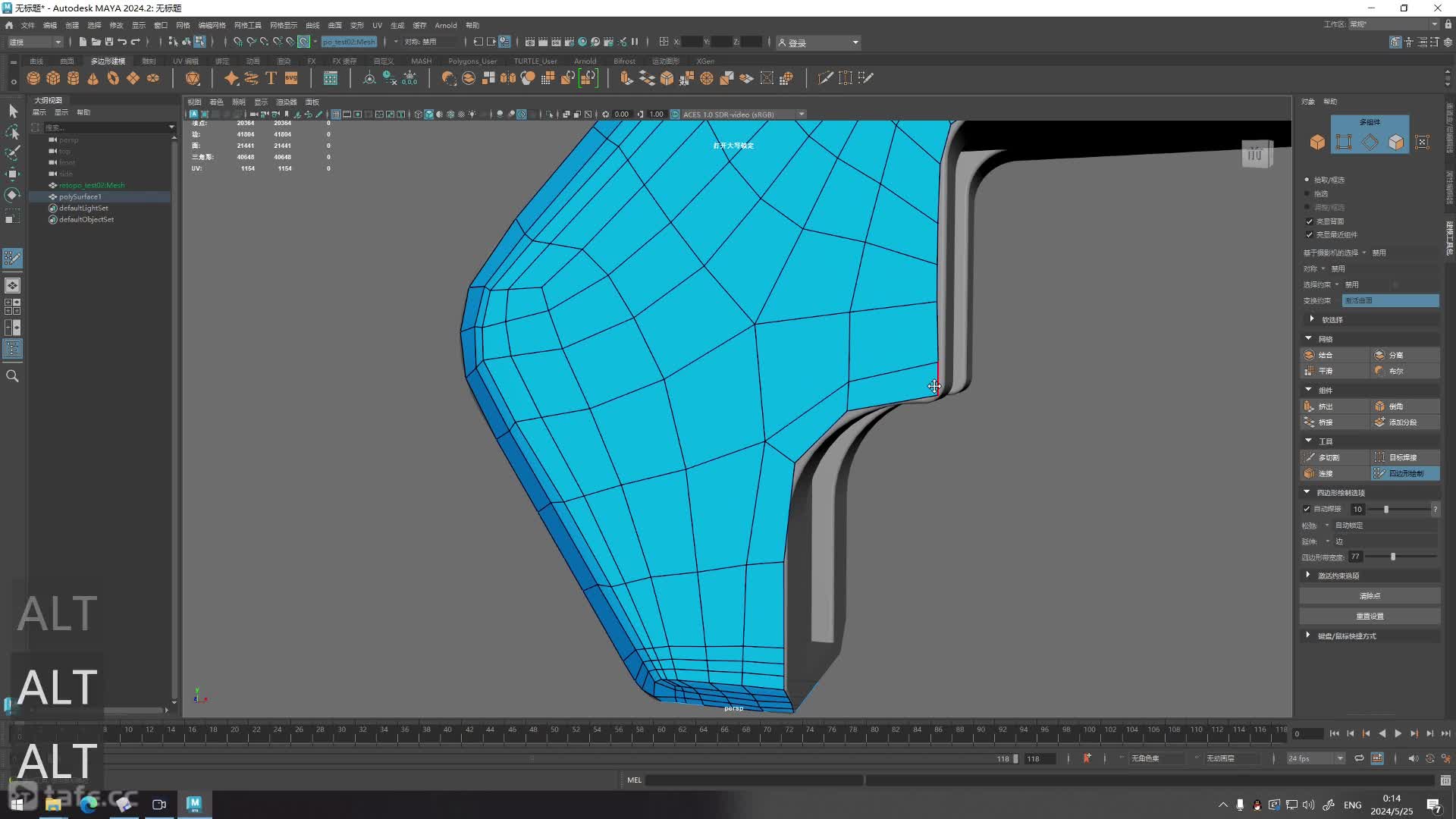Open the menu set dropdown in status line
This screenshot has height=819, width=1456.
35,42
